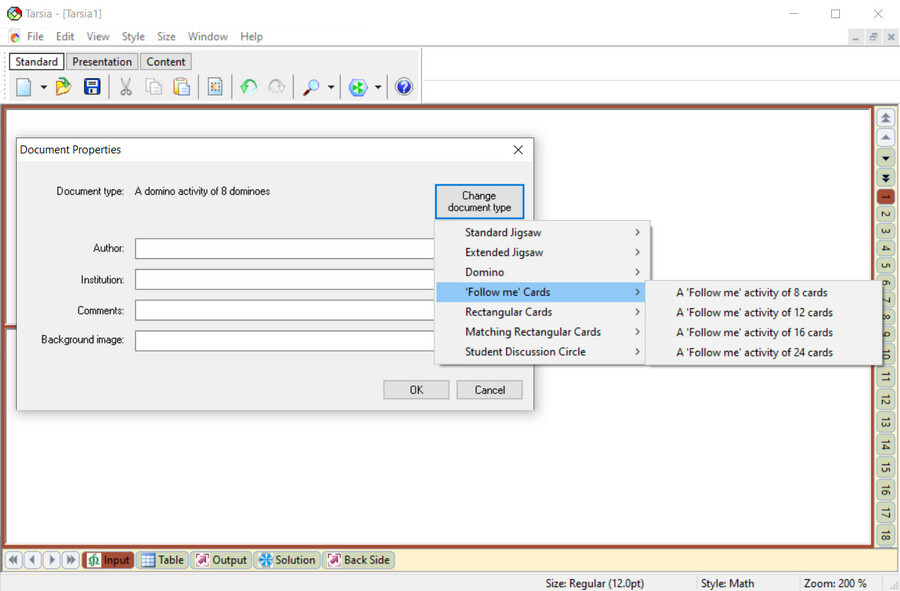Select the 'Follow me' Cards menu entry
The image size is (900, 591).
[x=541, y=292]
